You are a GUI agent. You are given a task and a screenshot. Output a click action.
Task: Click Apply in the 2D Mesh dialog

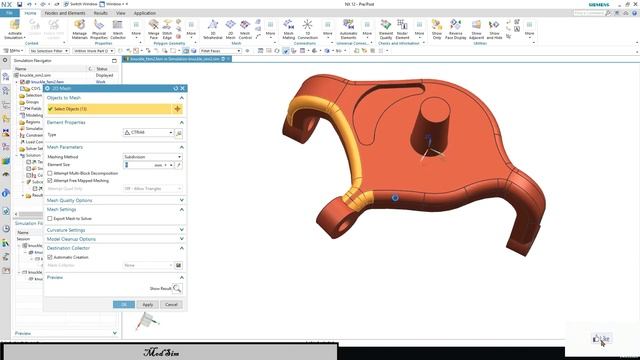[147, 304]
